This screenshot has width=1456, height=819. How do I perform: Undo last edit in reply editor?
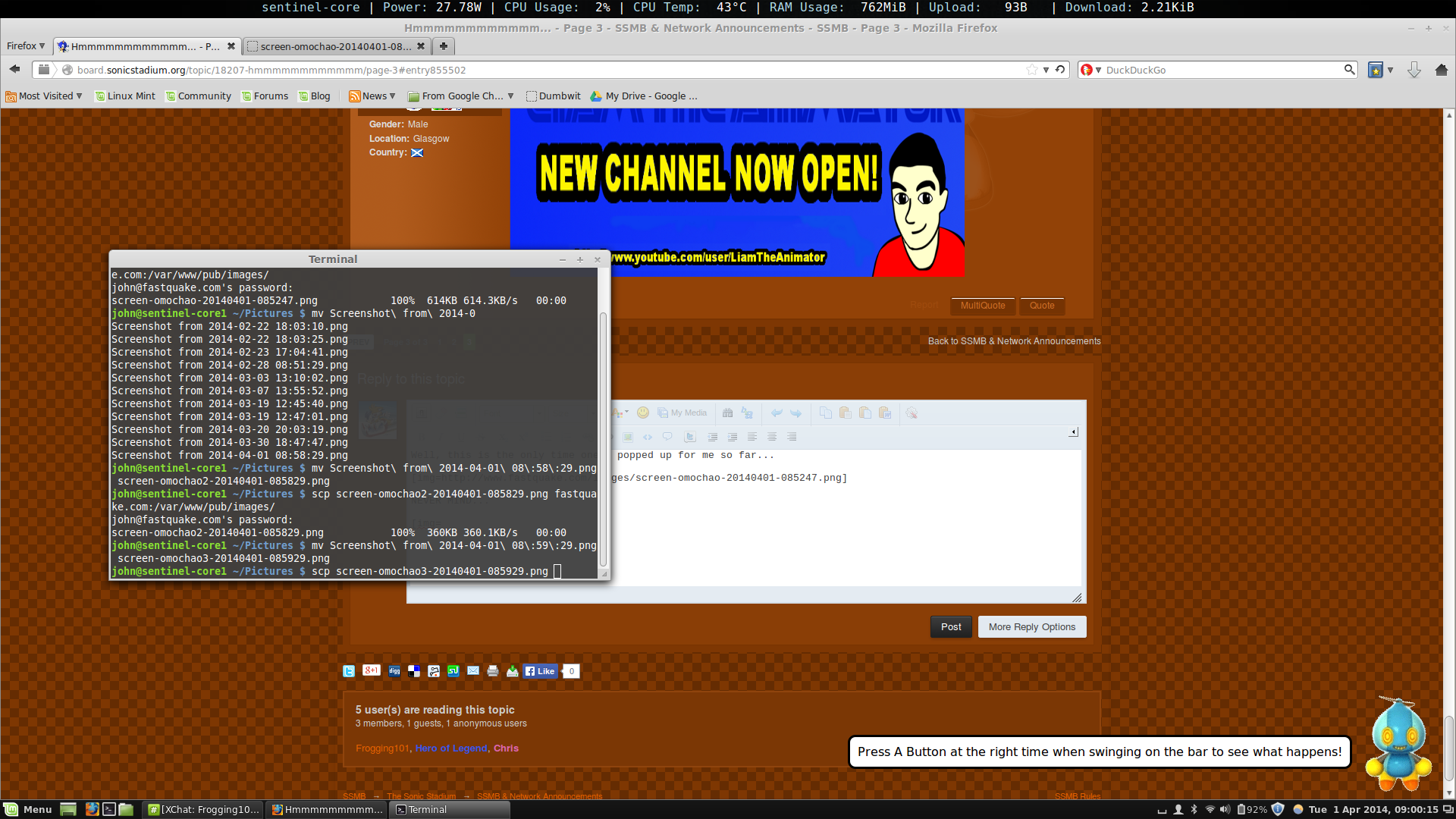click(x=777, y=413)
